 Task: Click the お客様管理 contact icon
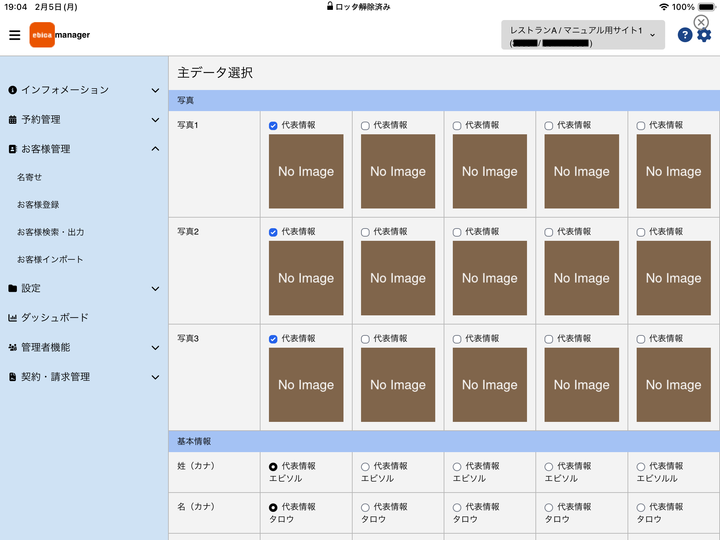(x=12, y=149)
